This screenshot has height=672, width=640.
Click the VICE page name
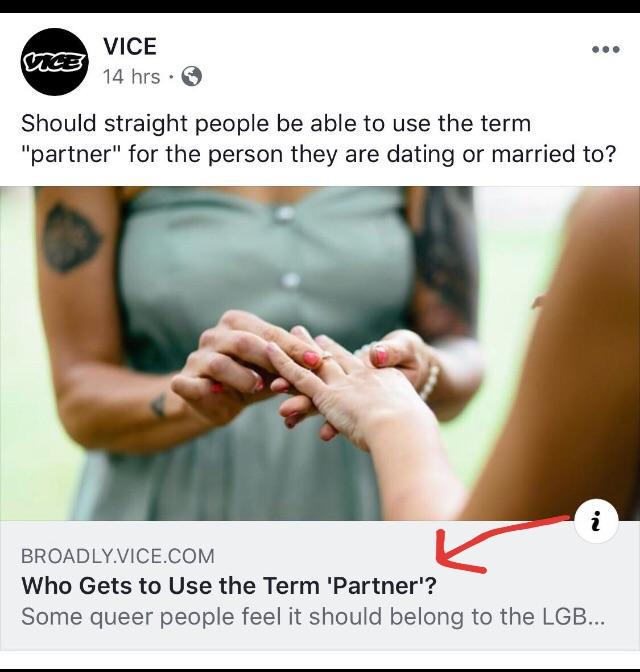(130, 46)
